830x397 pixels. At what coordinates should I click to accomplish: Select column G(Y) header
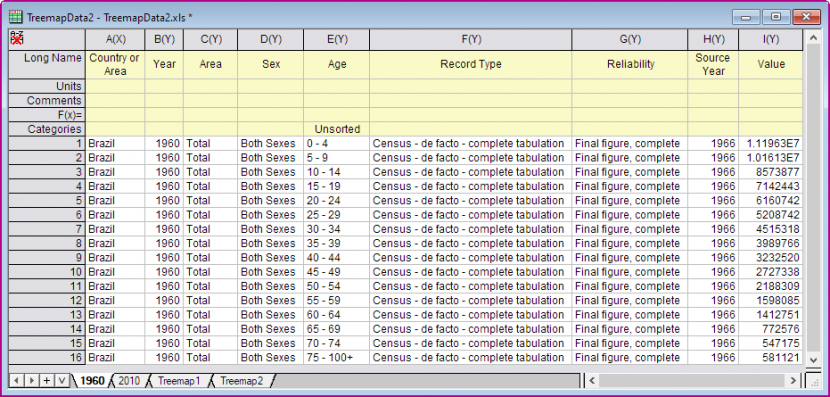(x=629, y=39)
